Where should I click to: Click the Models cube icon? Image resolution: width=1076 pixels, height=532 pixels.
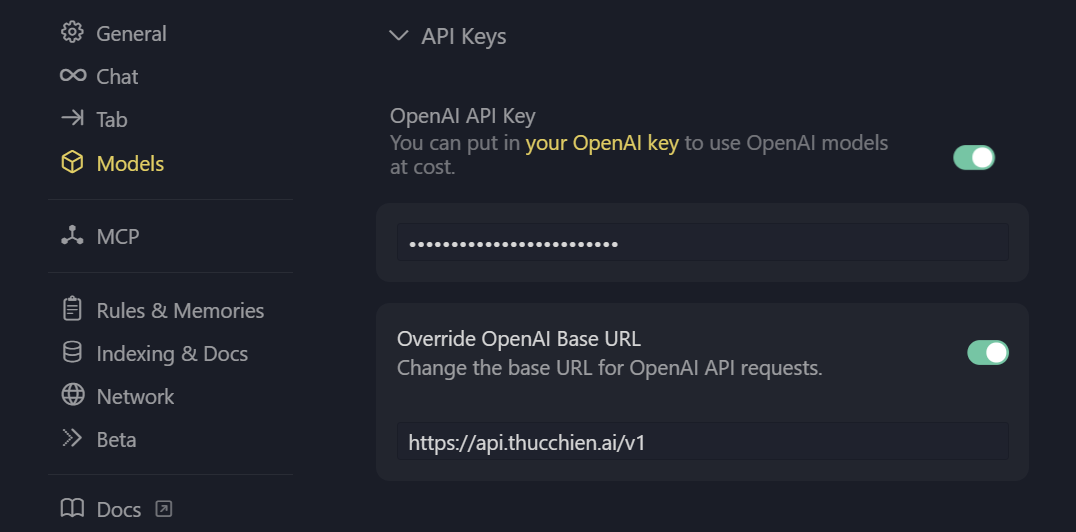pos(72,163)
